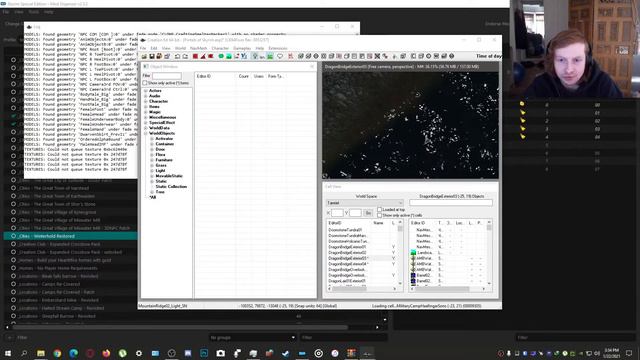Sort by Count column in Object Window
The width and height of the screenshot is (640, 360).
click(x=244, y=76)
